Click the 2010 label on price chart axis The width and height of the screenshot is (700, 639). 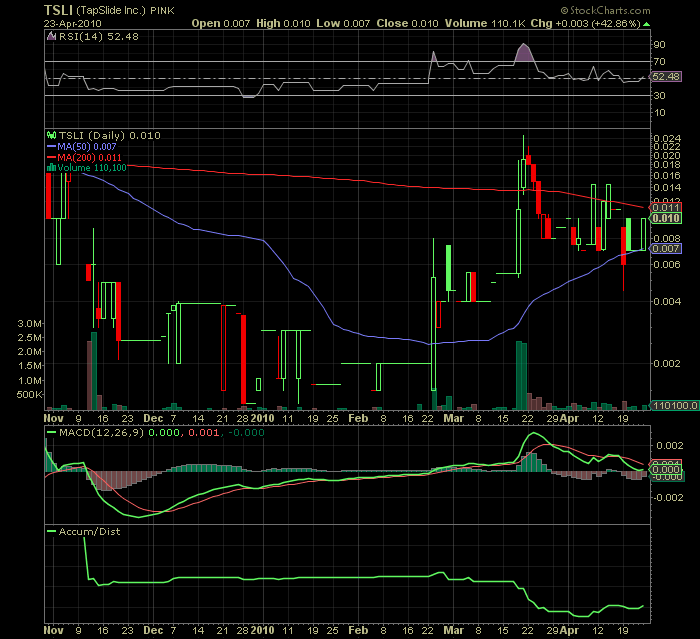262,418
